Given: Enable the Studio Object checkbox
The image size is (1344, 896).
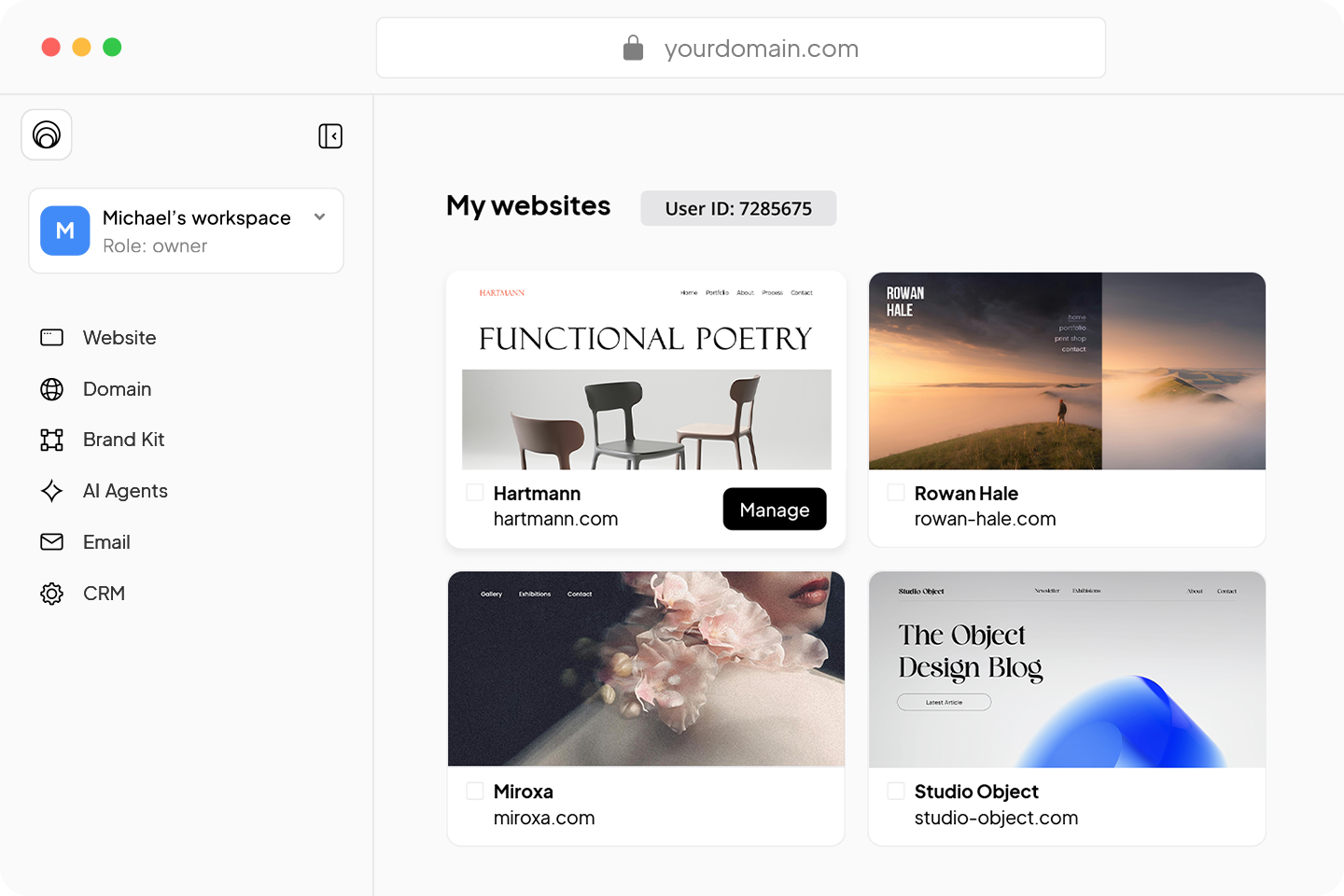Looking at the screenshot, I should pyautogui.click(x=896, y=791).
